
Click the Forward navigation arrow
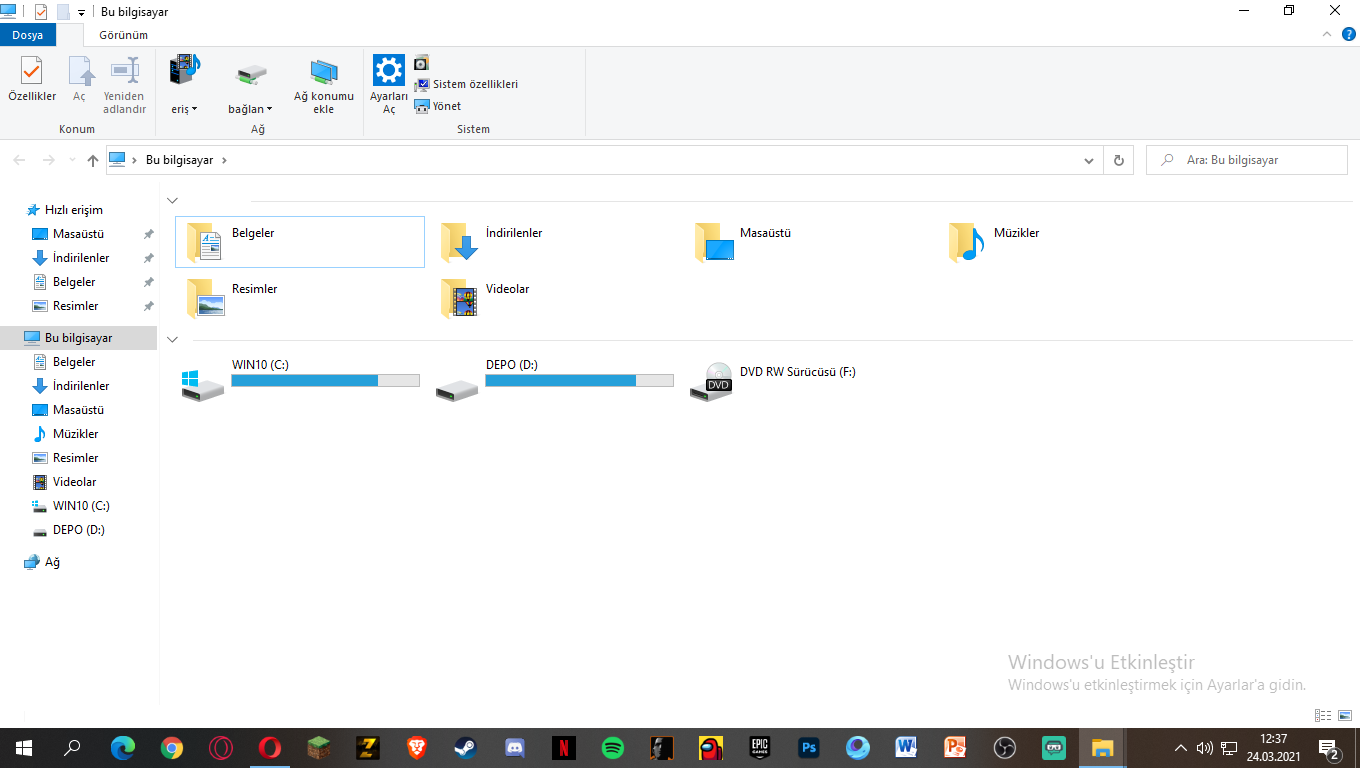(x=48, y=160)
